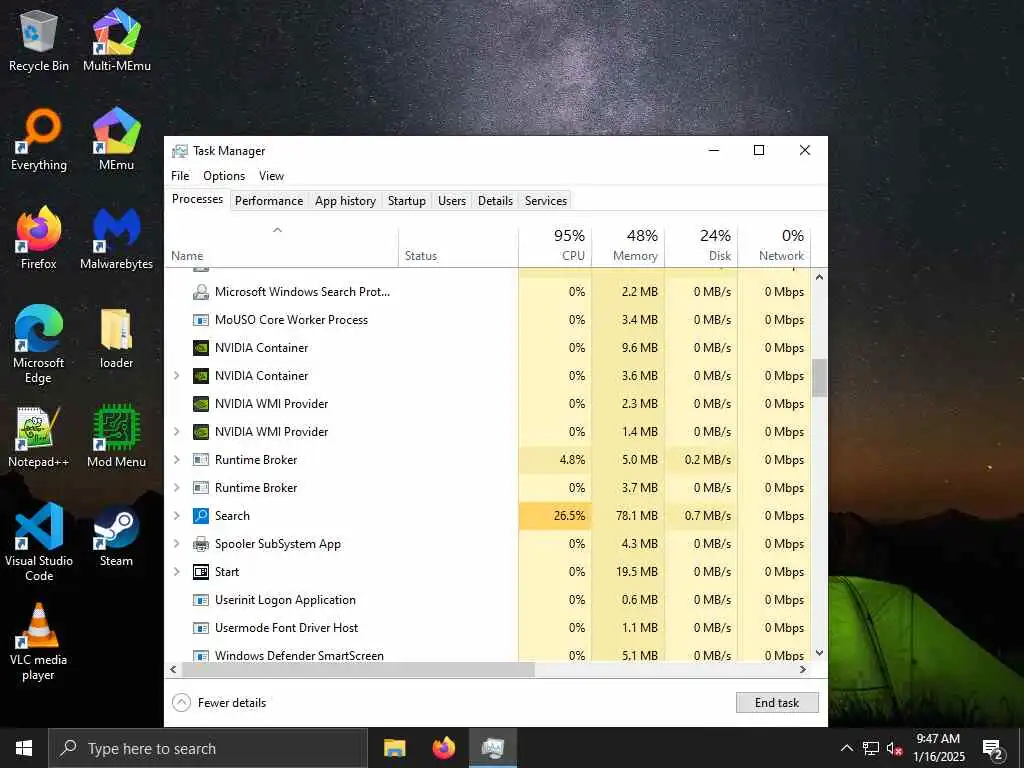The image size is (1024, 768).
Task: Sort by the Name column header
Action: click(x=281, y=246)
